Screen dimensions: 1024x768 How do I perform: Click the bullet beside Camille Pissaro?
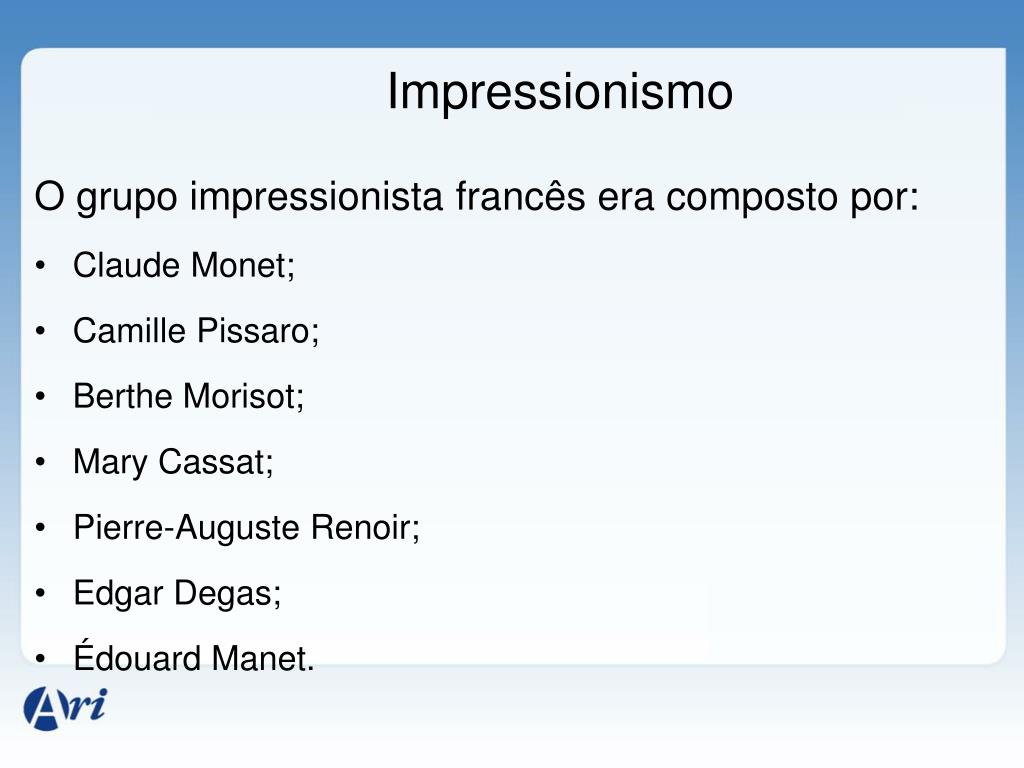(40, 331)
